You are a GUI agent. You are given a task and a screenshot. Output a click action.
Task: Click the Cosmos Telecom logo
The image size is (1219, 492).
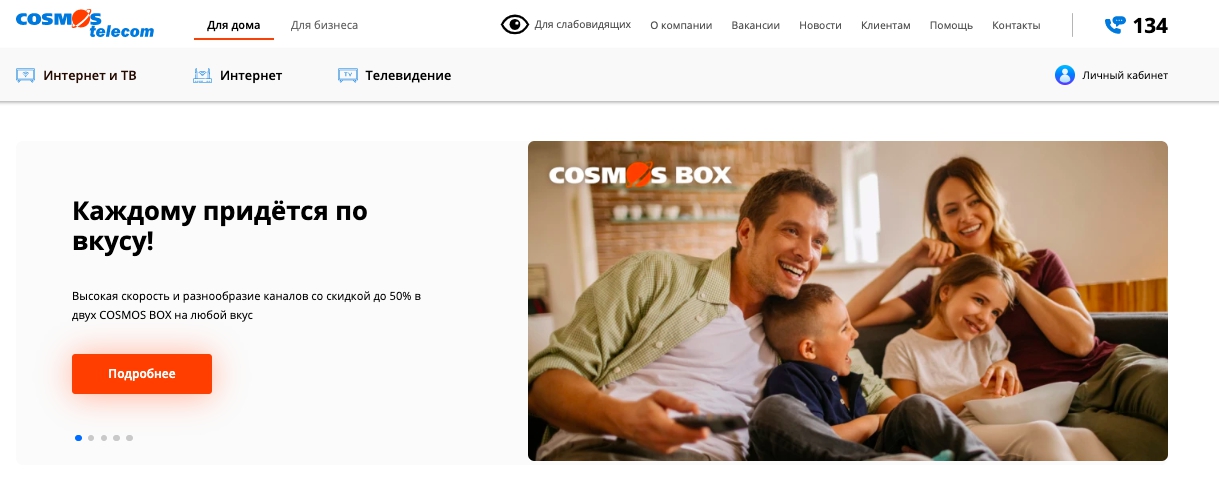tap(85, 24)
